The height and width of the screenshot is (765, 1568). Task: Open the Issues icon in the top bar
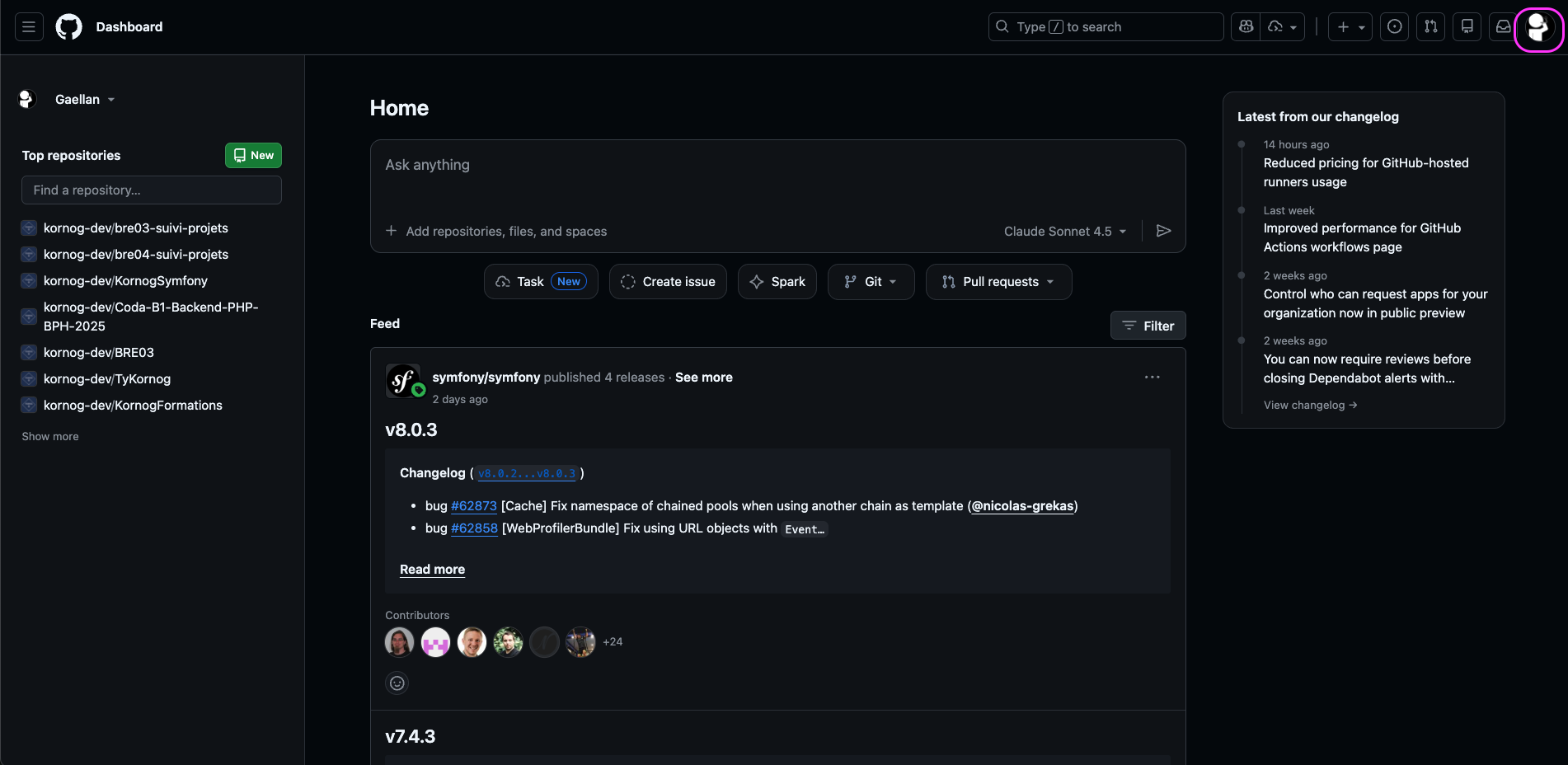1394,26
